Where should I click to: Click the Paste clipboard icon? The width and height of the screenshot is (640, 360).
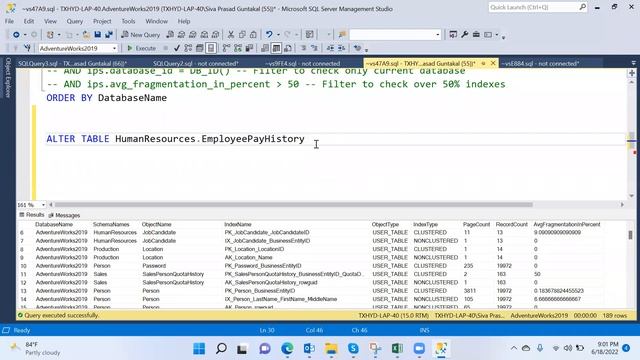click(x=253, y=35)
